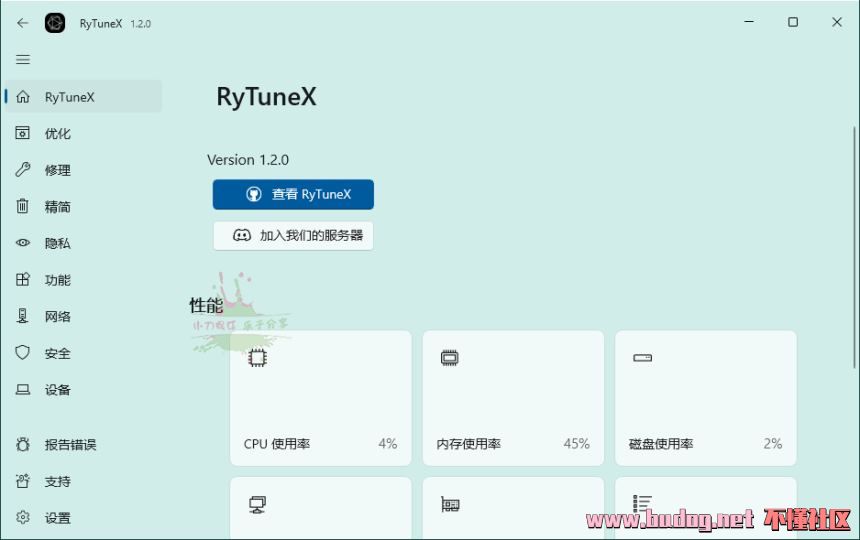Screen dimensions: 860x540
Task: Select the 内存使用率 memory card
Action: (x=513, y=398)
